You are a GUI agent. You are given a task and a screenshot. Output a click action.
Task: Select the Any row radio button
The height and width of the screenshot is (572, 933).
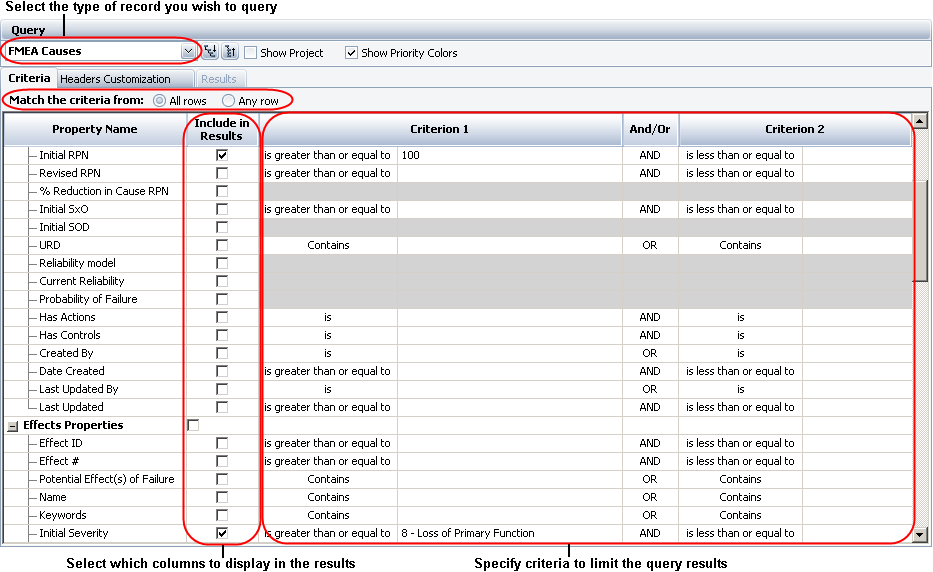[x=229, y=101]
